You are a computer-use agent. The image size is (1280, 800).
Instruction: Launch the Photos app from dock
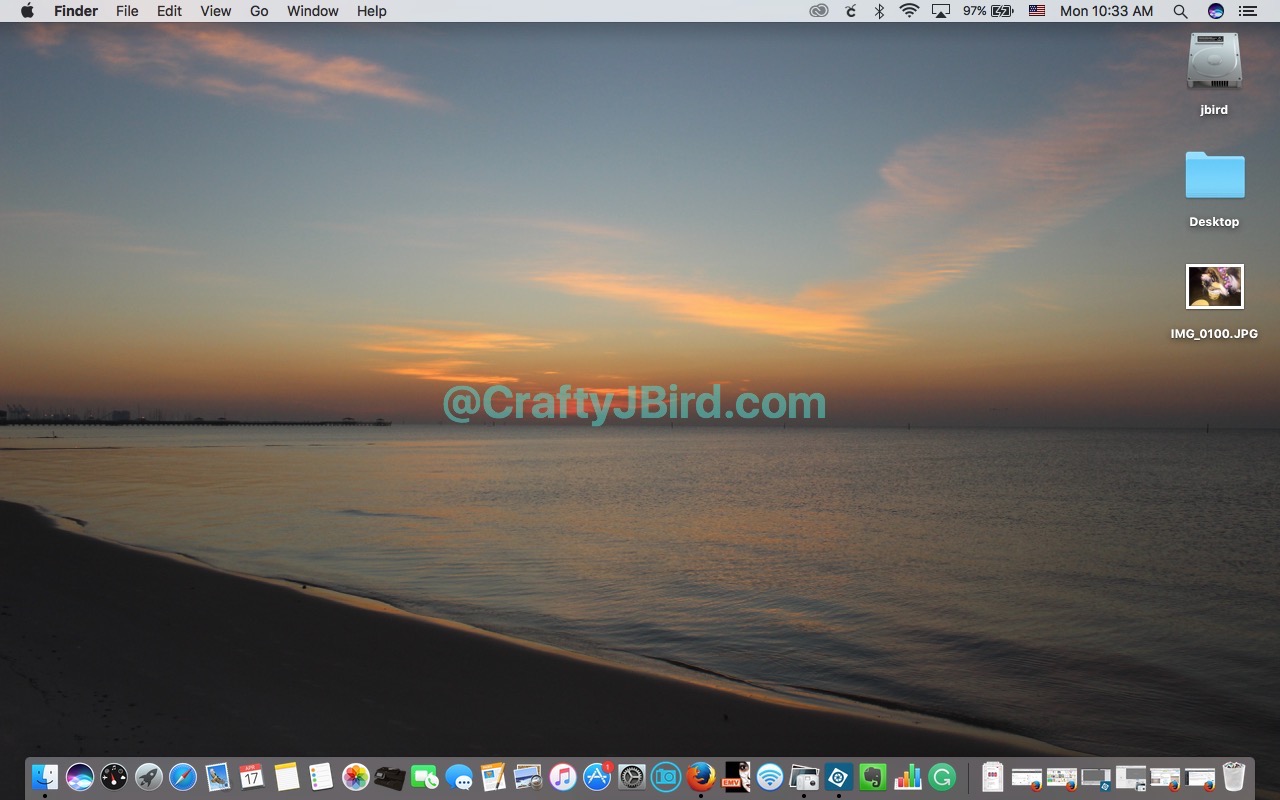point(355,777)
